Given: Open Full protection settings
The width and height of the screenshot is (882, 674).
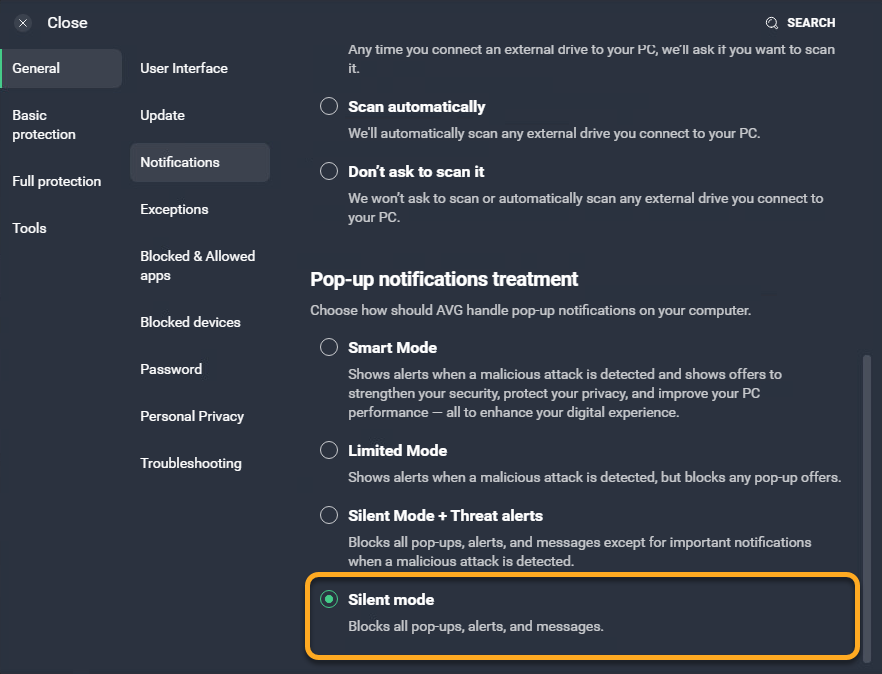Looking at the screenshot, I should (56, 181).
